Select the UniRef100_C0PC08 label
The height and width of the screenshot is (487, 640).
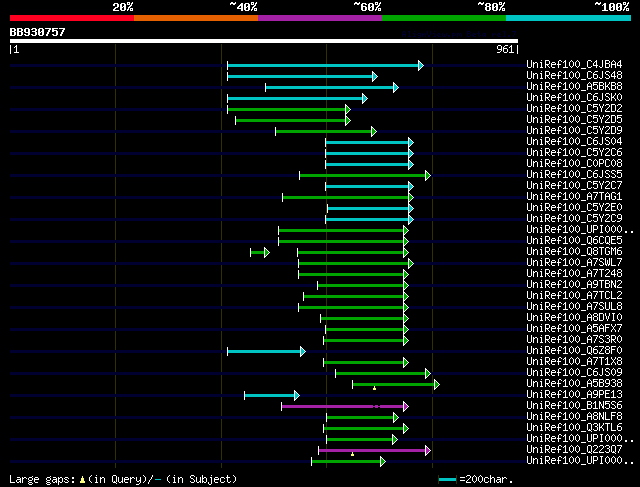point(574,164)
